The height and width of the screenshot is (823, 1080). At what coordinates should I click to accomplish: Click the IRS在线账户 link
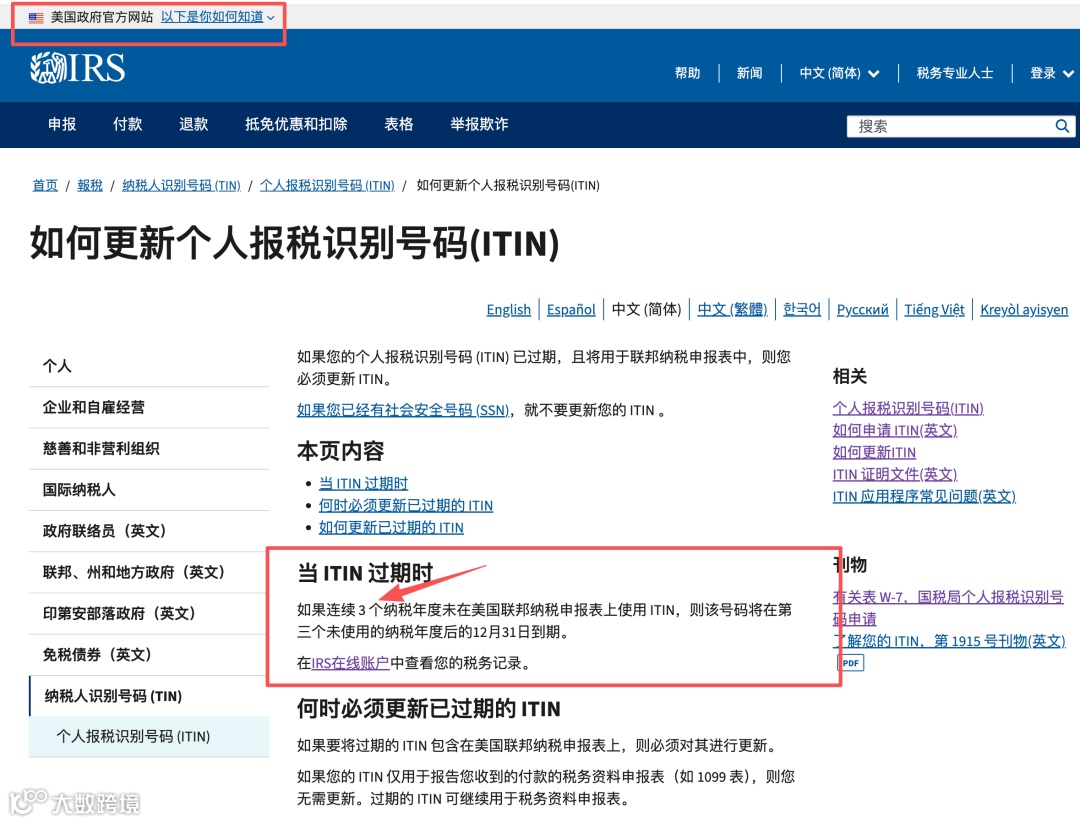[x=351, y=663]
